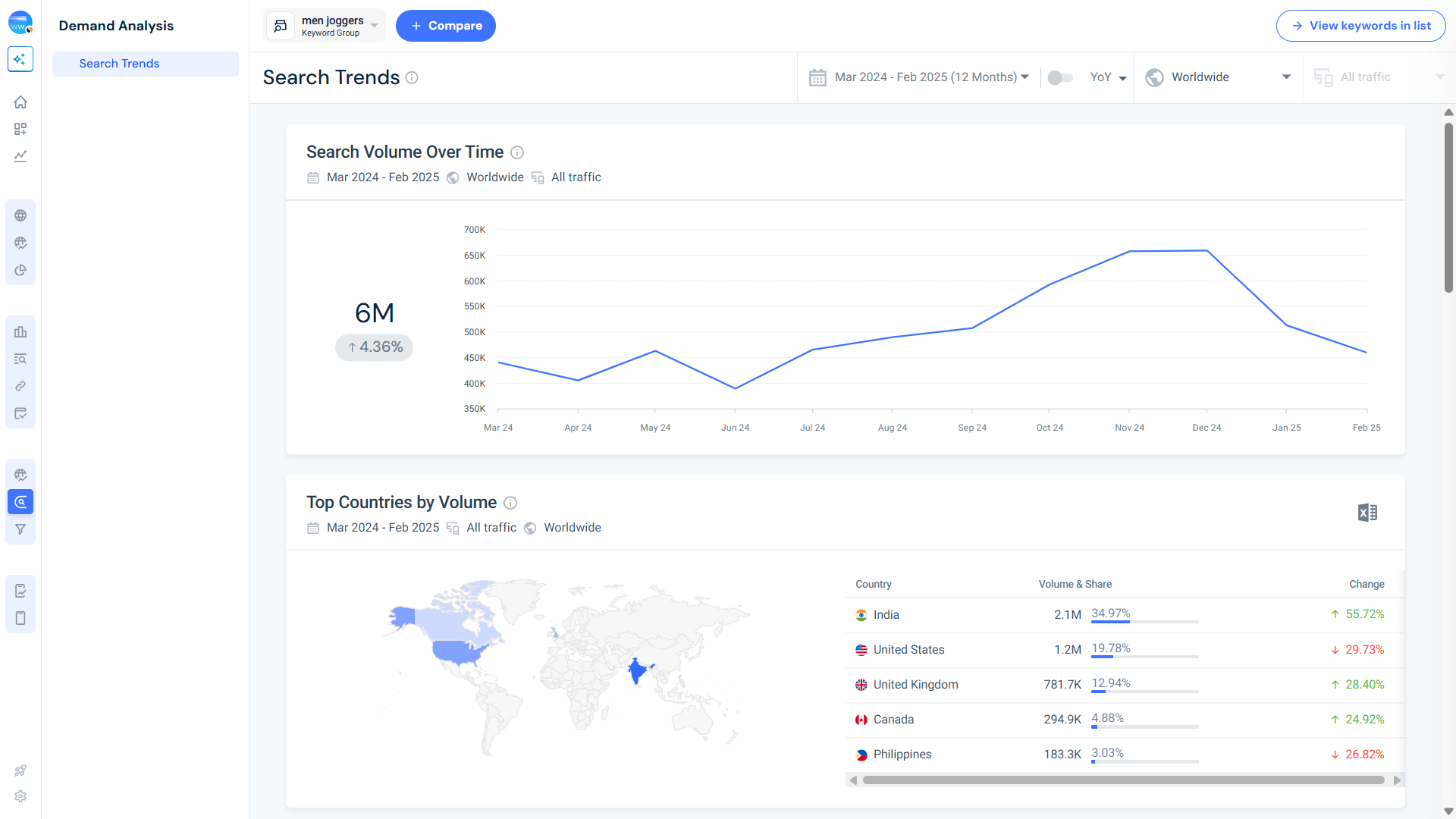Open the All traffic dropdown
Image resolution: width=1456 pixels, height=819 pixels.
1380,77
